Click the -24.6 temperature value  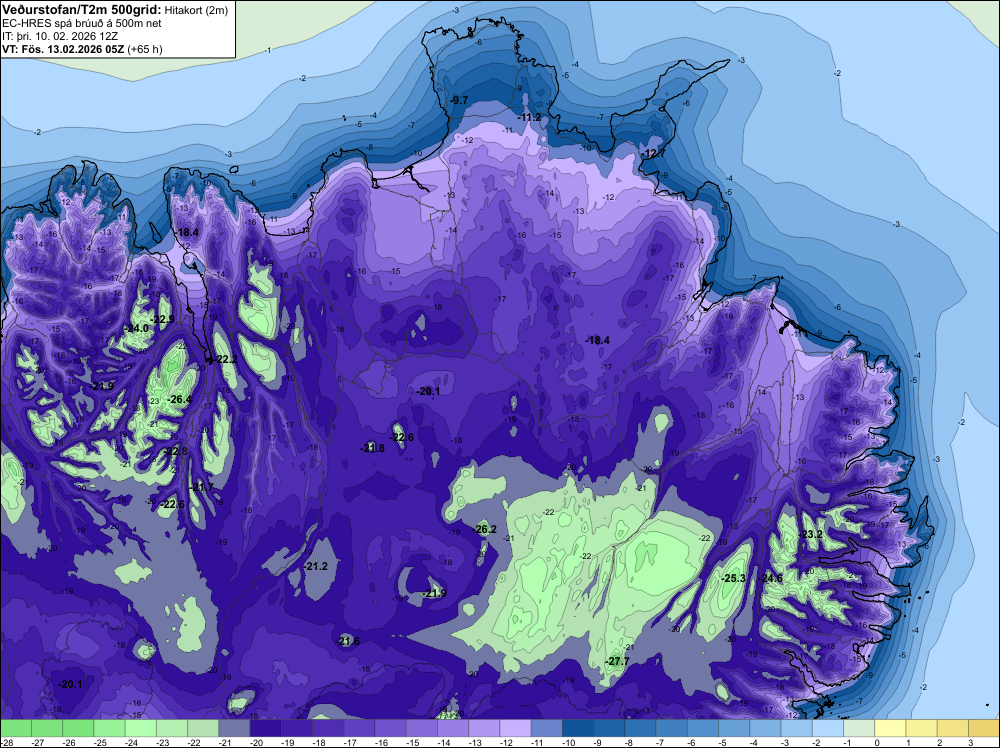pos(770,578)
